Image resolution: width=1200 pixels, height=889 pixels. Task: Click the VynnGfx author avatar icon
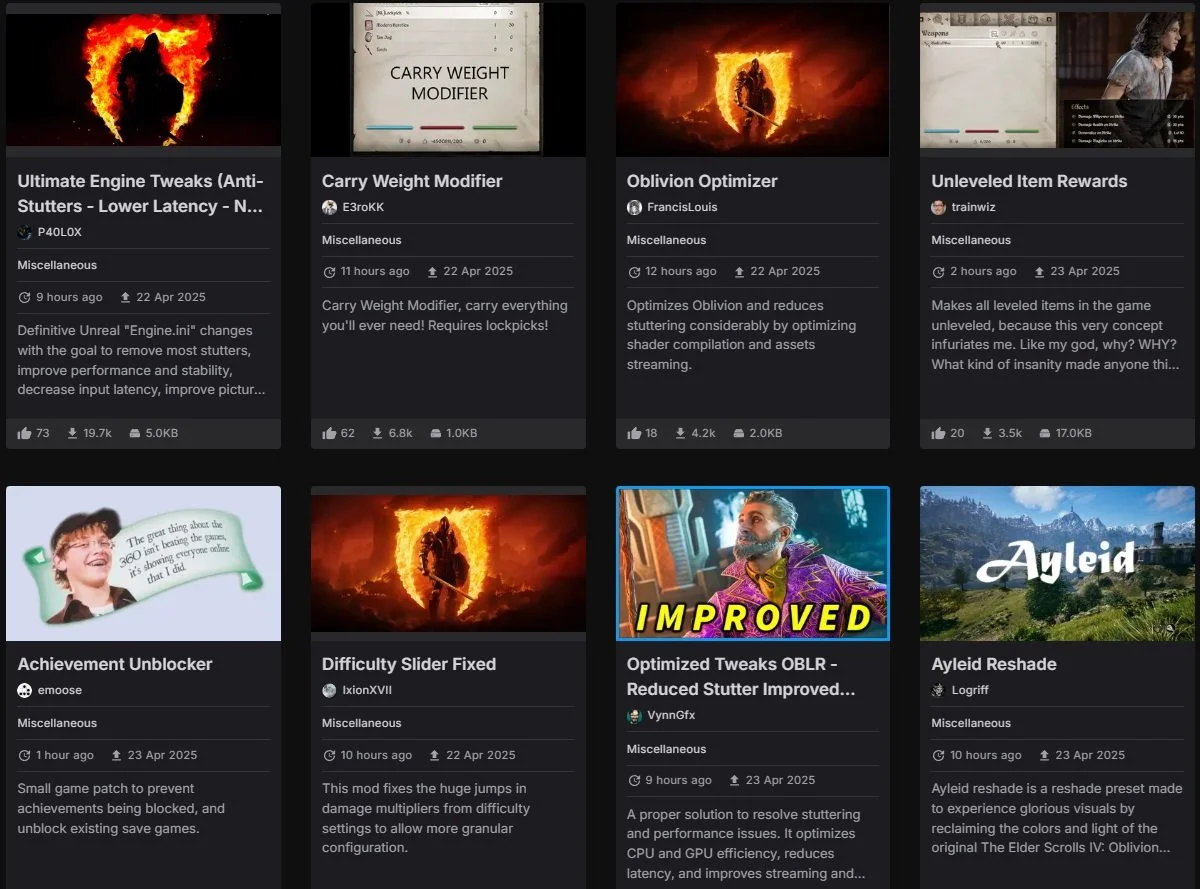coord(634,715)
